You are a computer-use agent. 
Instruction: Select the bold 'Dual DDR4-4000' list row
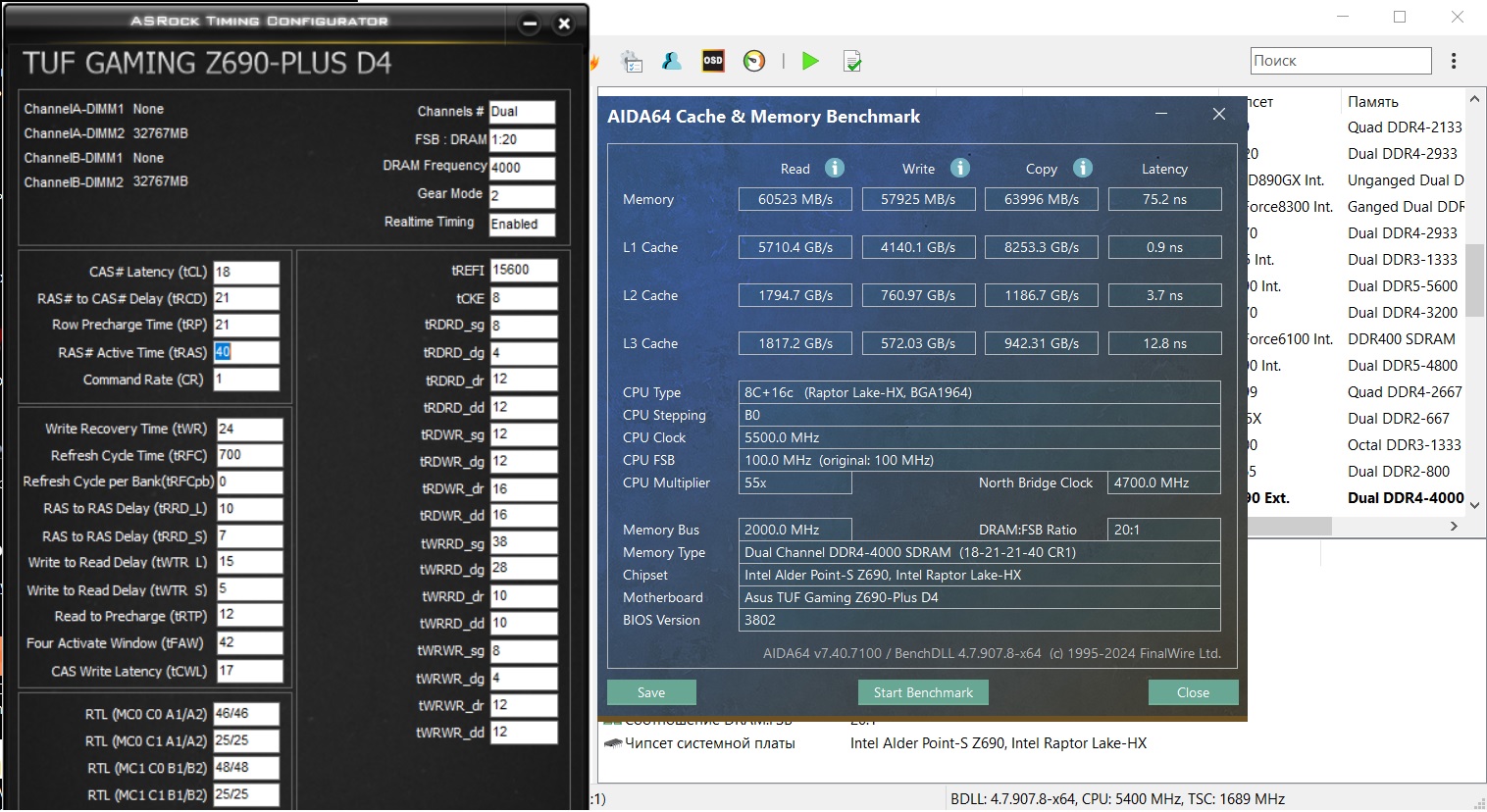coord(1406,498)
